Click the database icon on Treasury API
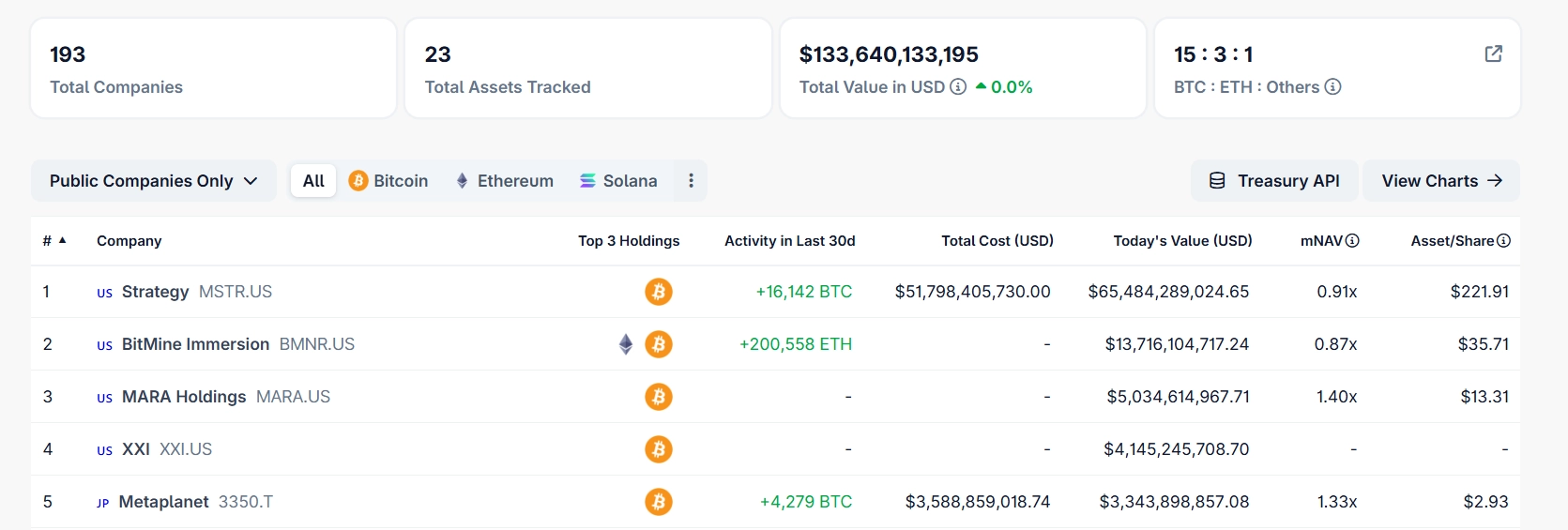 coord(1217,181)
